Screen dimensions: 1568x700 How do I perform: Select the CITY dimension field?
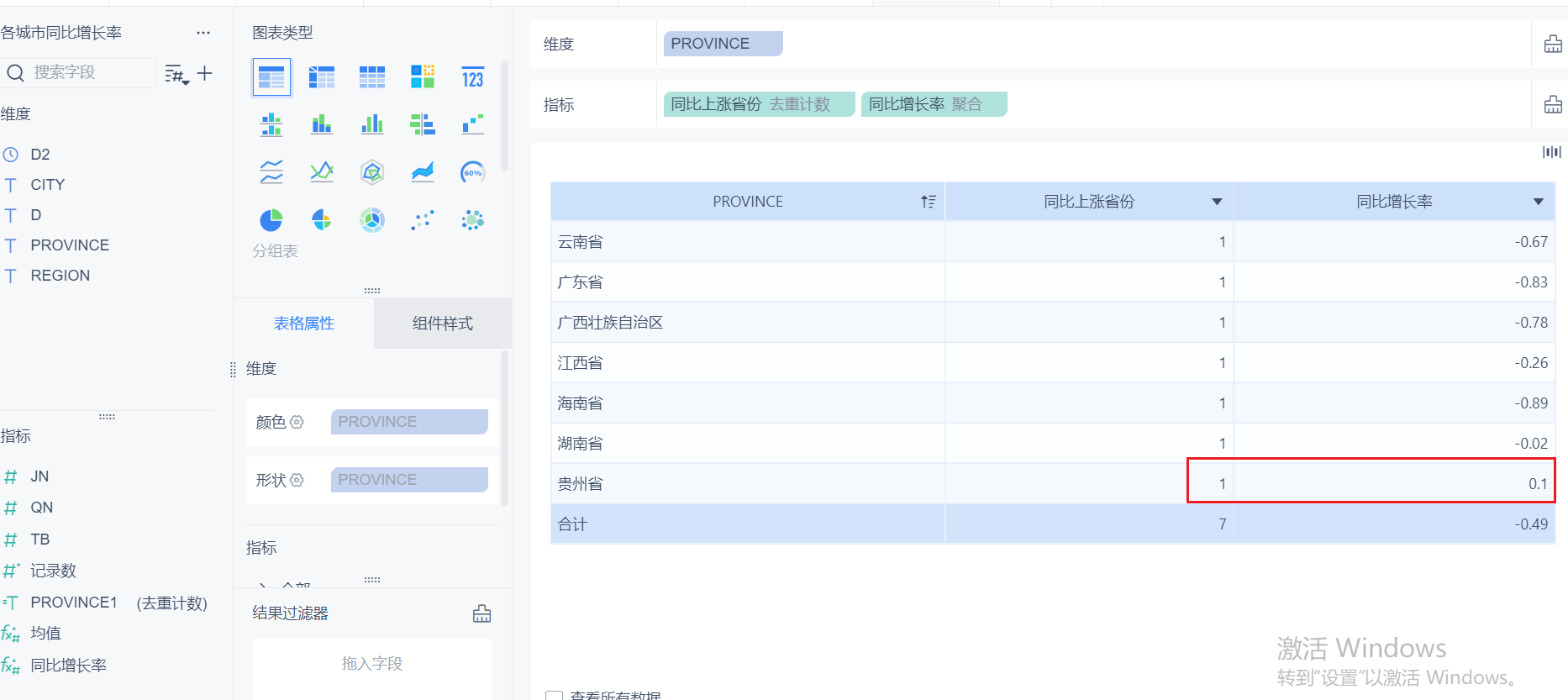(x=47, y=185)
